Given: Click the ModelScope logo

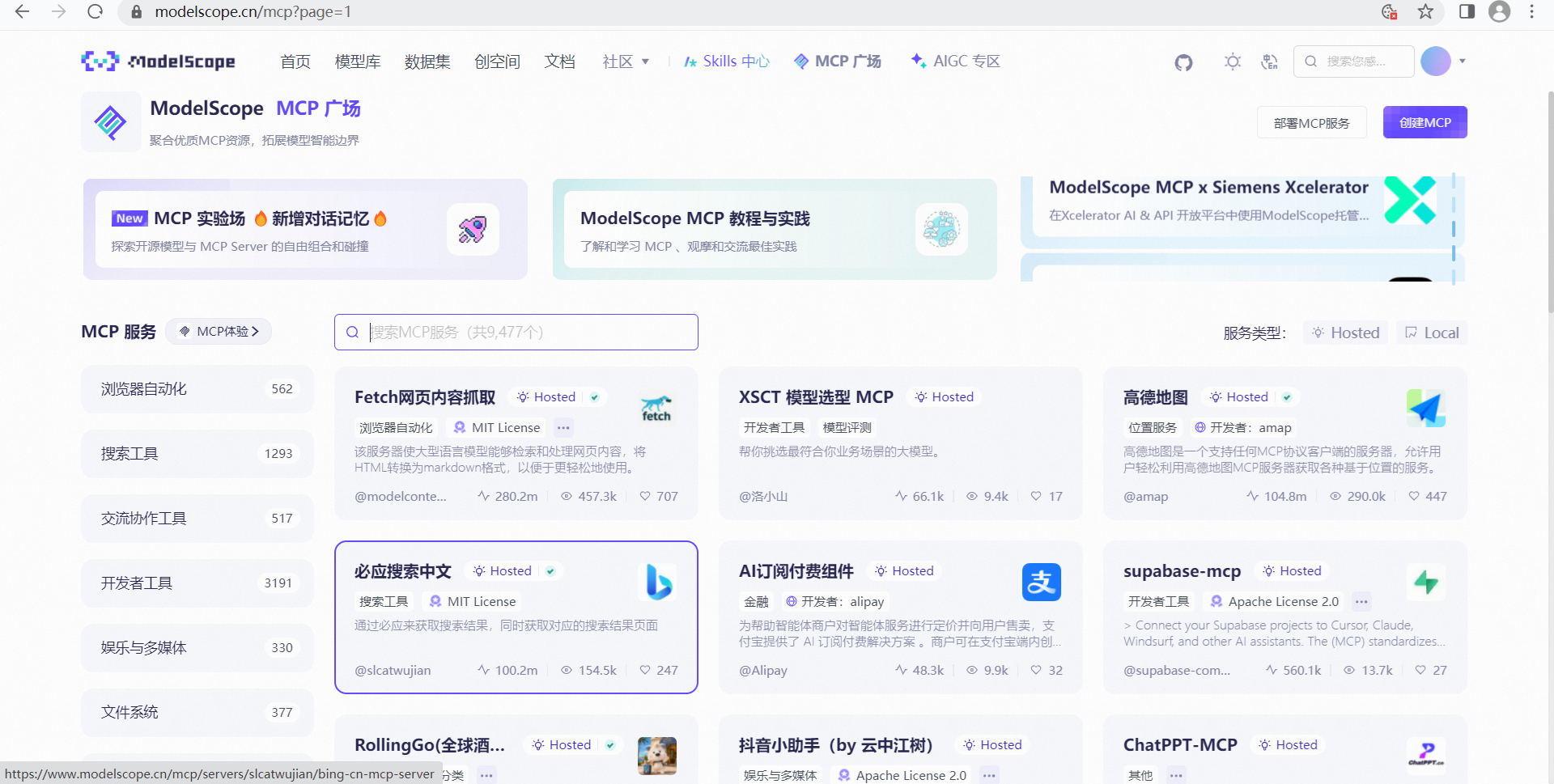Looking at the screenshot, I should (x=159, y=61).
